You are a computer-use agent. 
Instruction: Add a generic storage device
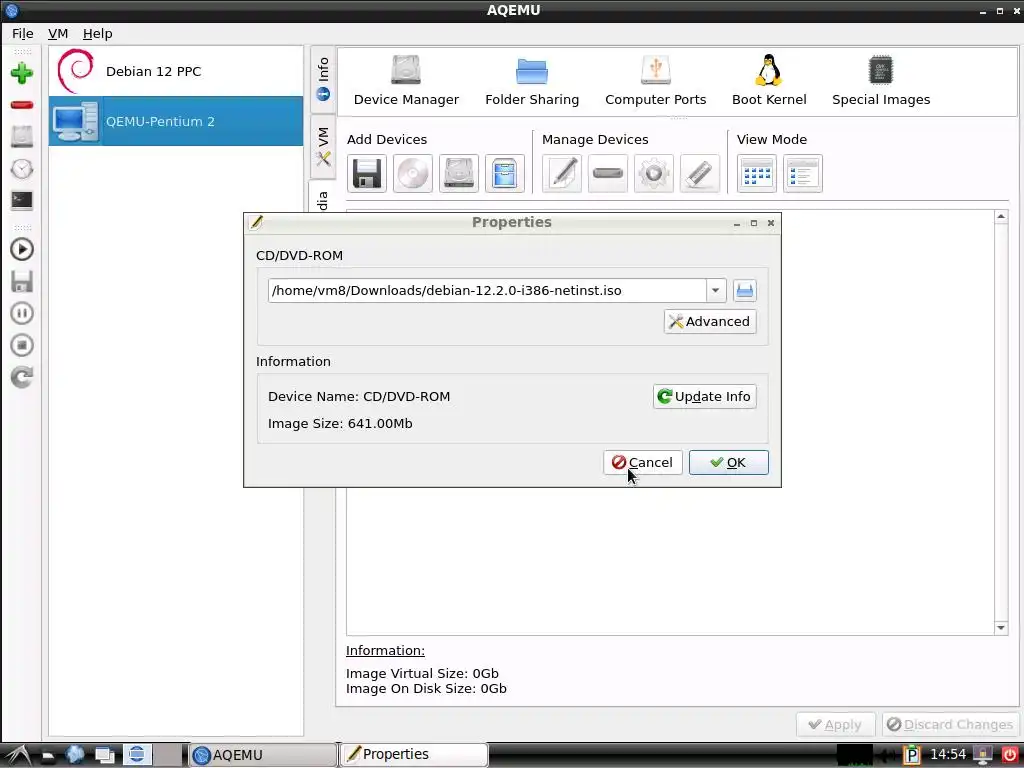click(x=505, y=174)
